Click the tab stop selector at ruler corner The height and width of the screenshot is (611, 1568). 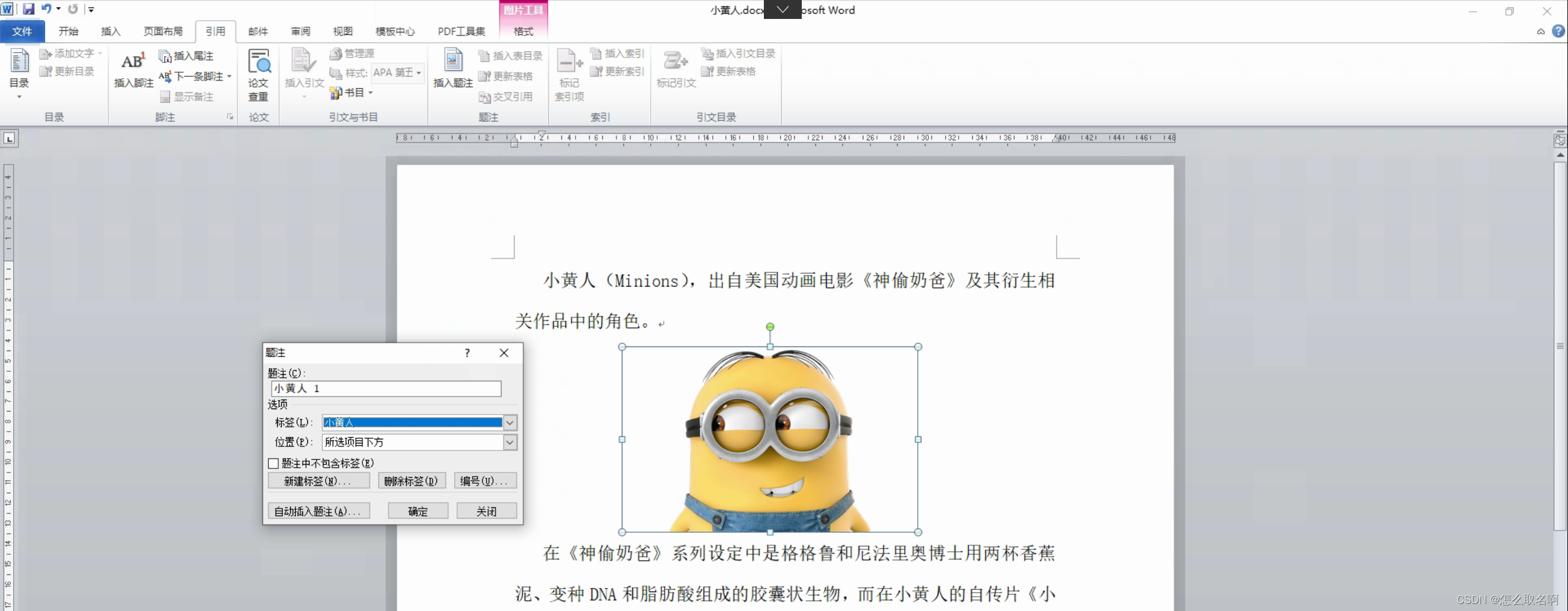point(9,139)
